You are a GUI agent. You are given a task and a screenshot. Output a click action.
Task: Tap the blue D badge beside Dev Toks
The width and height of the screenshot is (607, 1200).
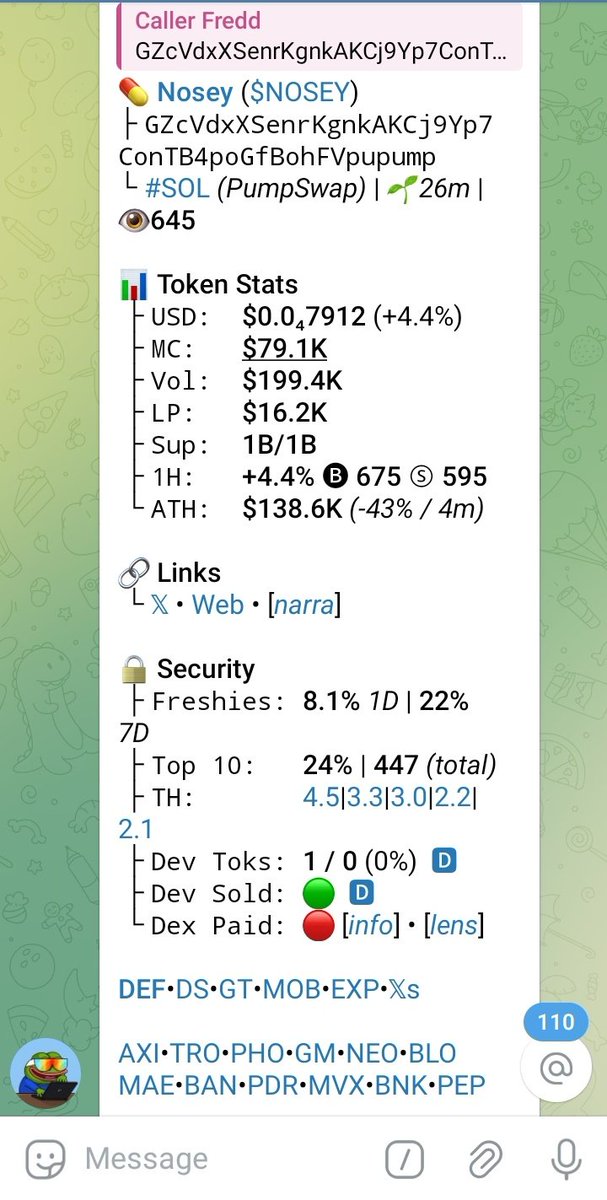444,860
